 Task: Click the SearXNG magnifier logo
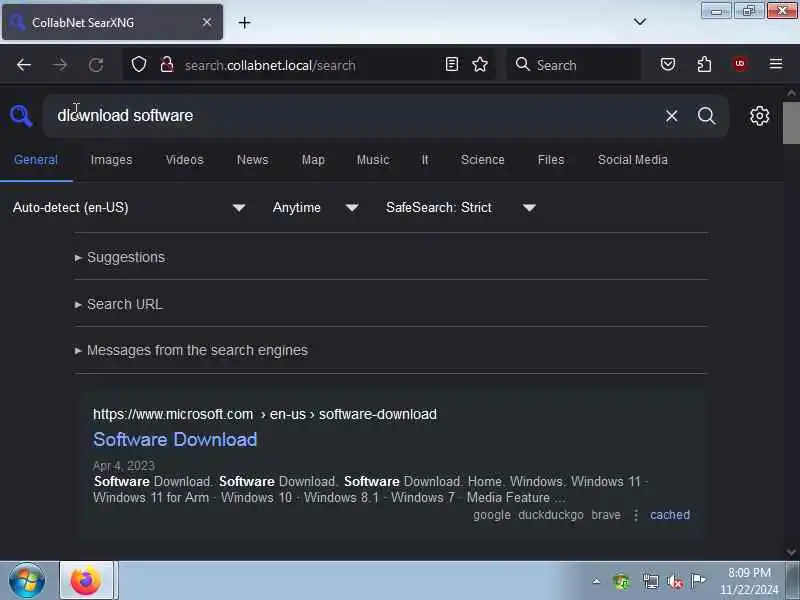(x=21, y=116)
